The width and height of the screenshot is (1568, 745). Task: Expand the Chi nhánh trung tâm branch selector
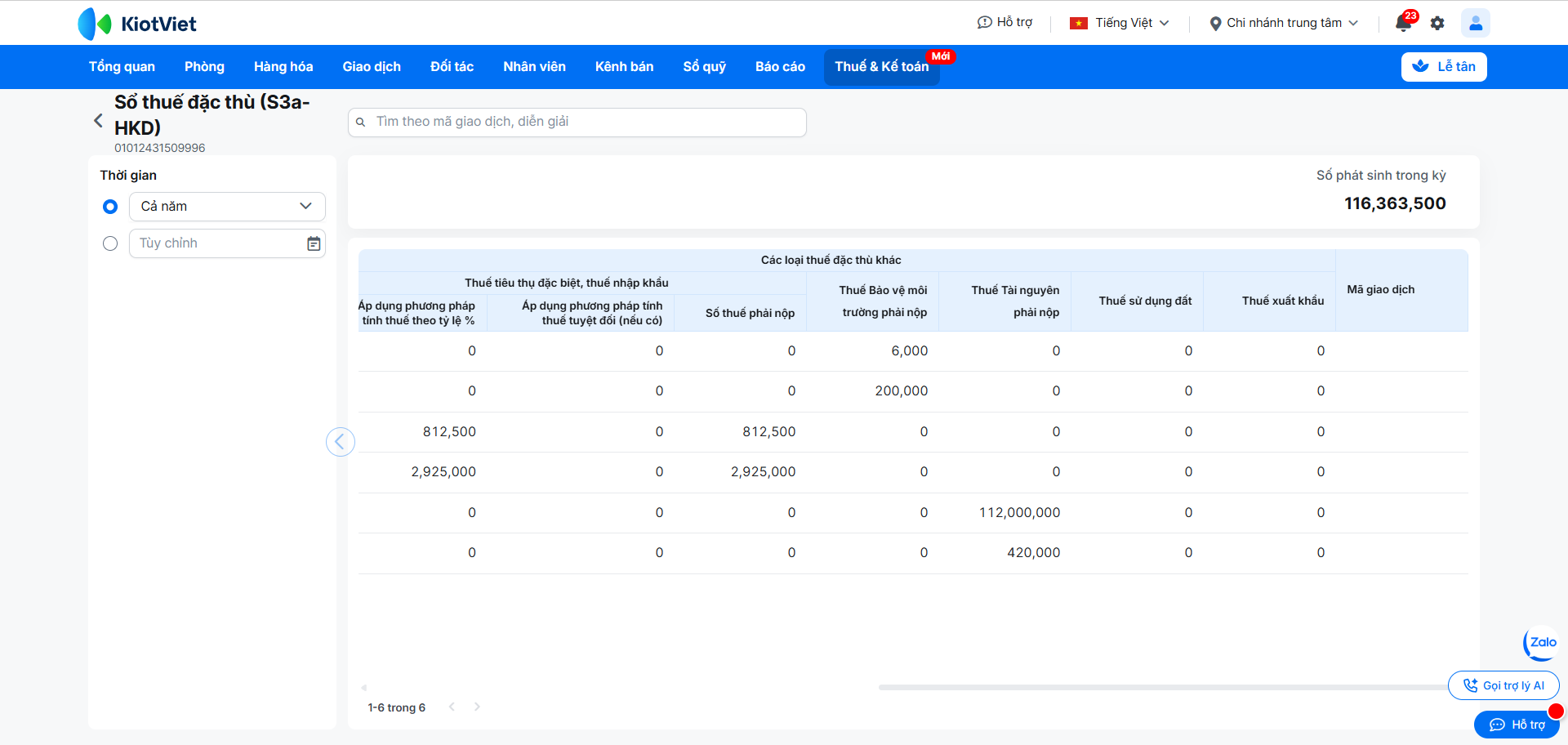coord(1283,23)
